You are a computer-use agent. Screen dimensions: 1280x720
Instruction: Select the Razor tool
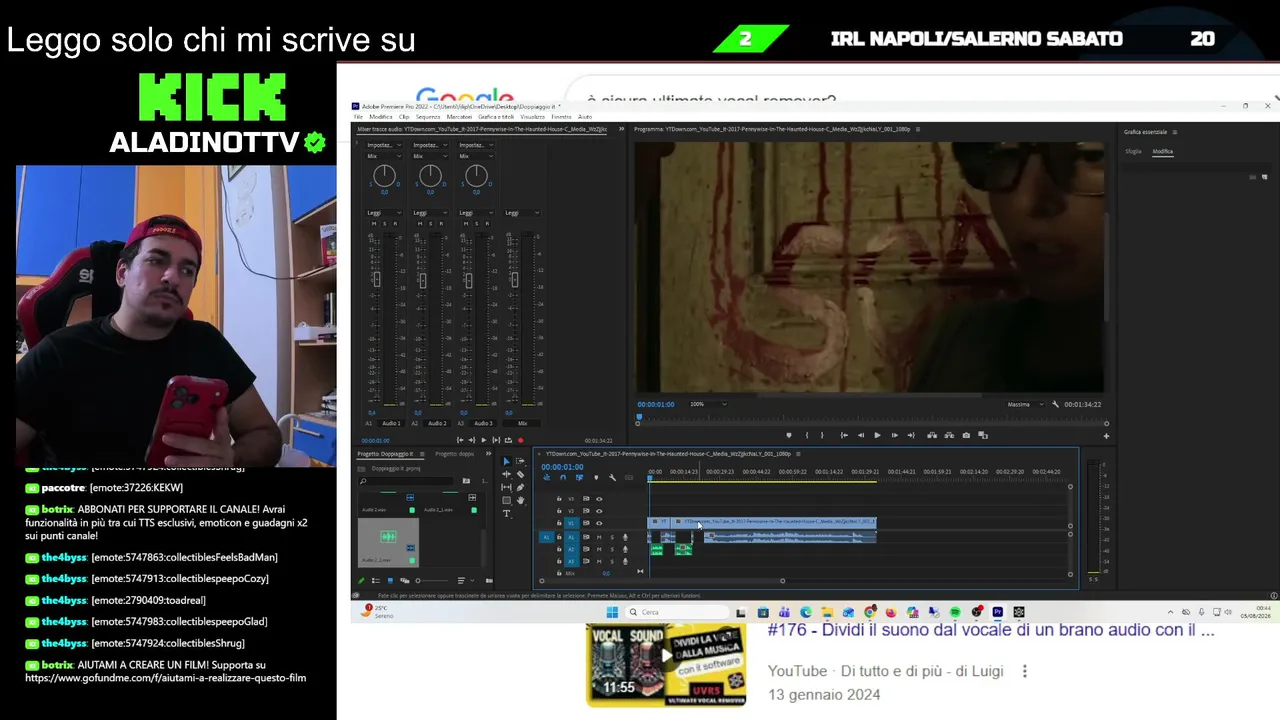520,474
